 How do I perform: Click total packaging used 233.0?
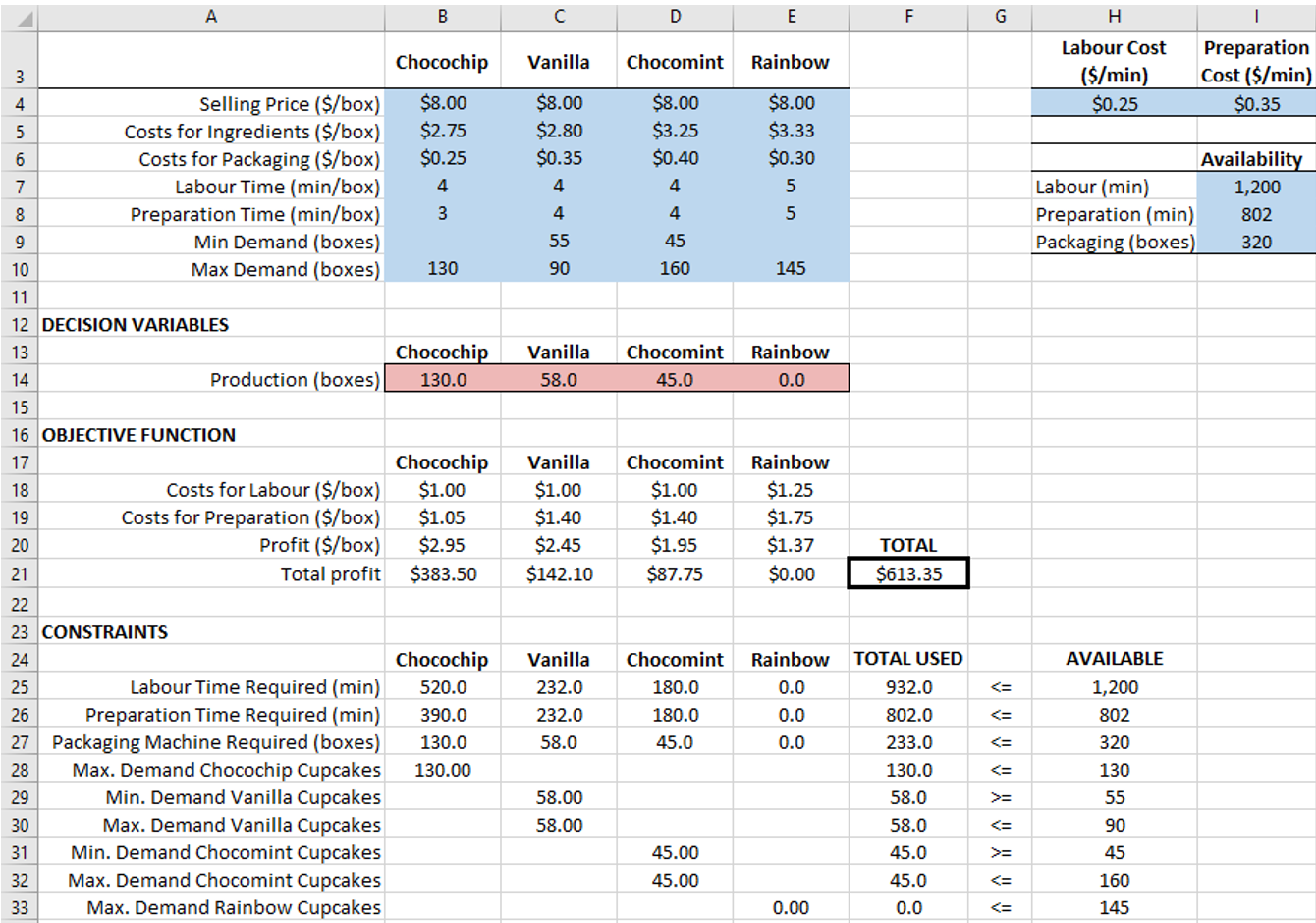click(908, 742)
